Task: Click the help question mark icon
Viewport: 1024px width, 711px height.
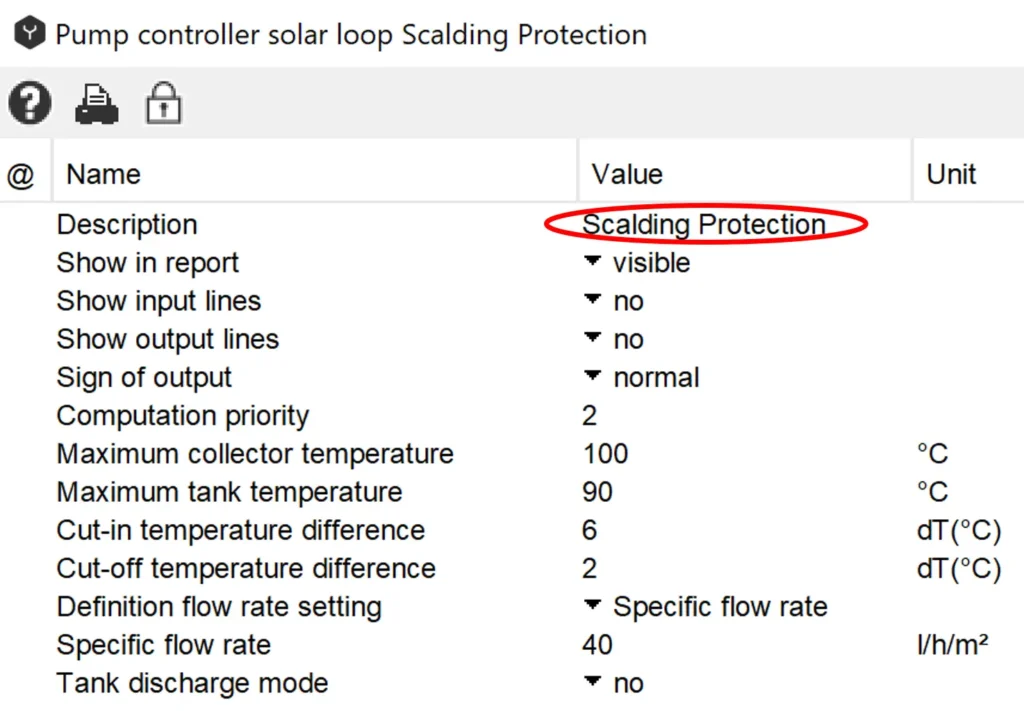Action: (x=30, y=102)
